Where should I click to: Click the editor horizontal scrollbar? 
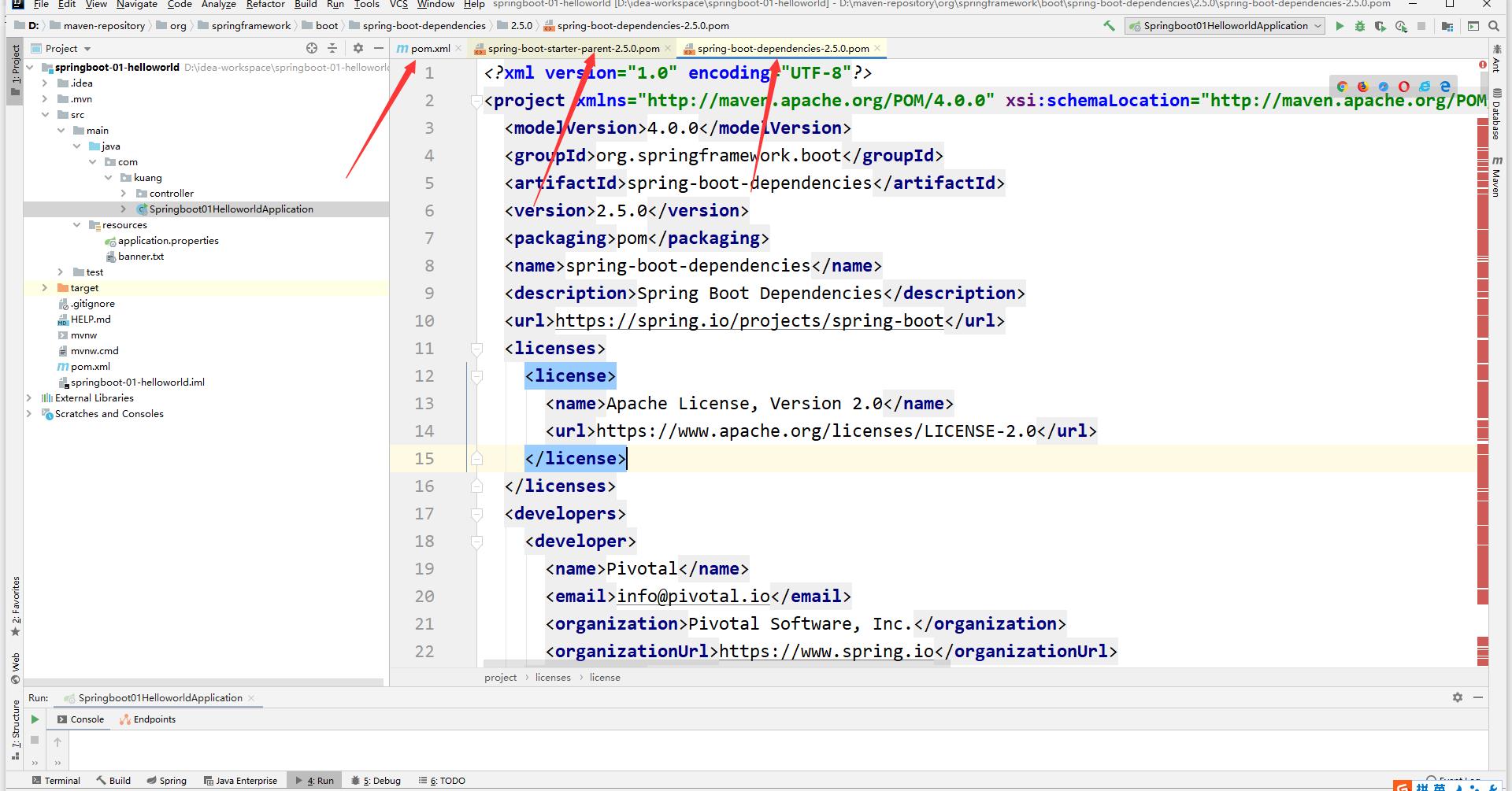(x=717, y=664)
